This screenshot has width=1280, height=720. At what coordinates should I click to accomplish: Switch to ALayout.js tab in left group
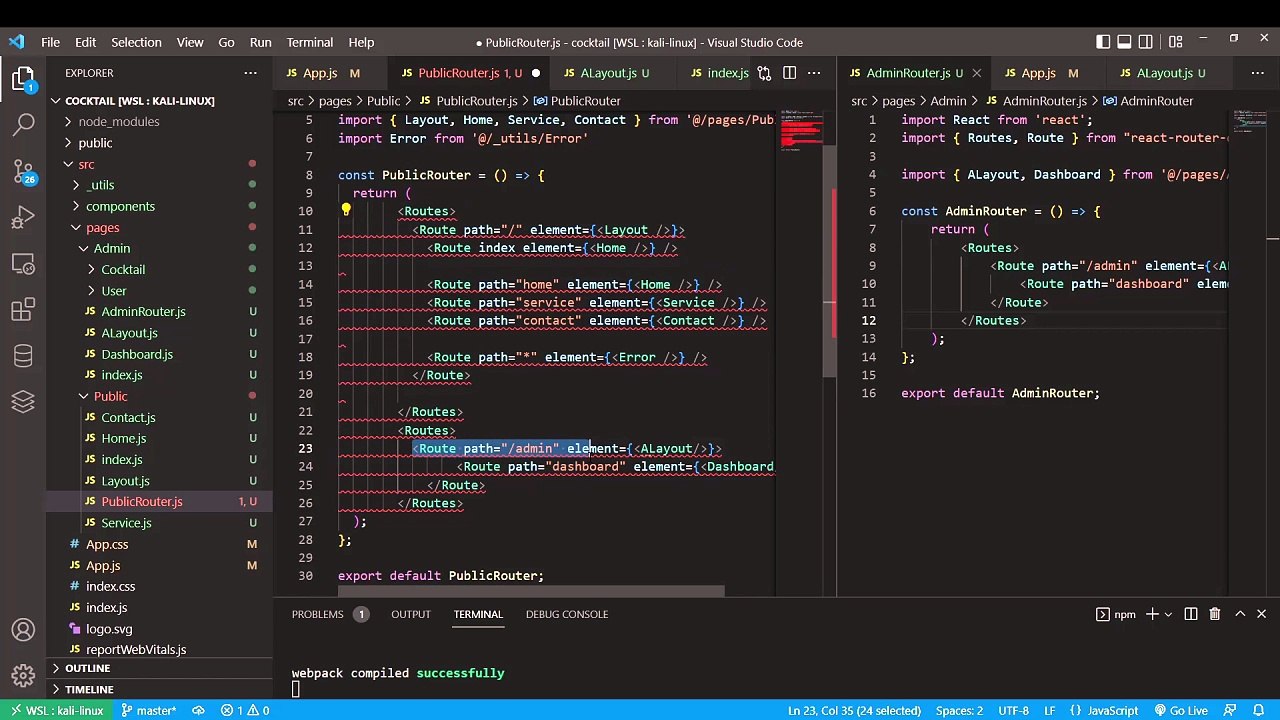point(608,73)
